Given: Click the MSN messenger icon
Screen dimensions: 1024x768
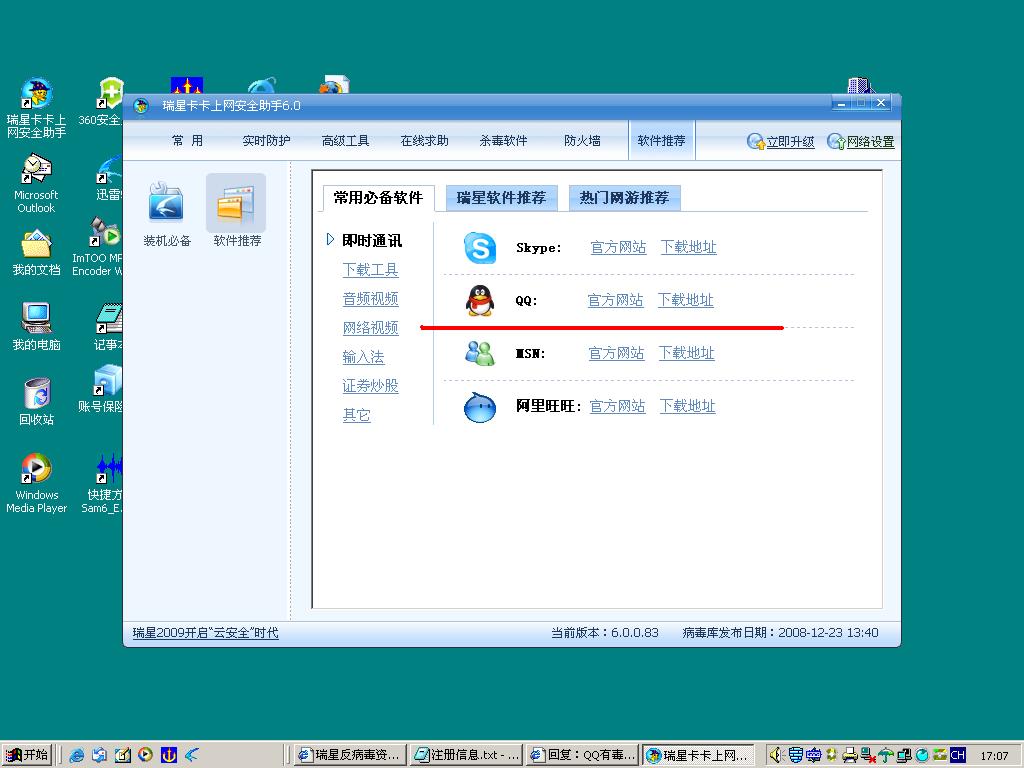Looking at the screenshot, I should click(480, 353).
